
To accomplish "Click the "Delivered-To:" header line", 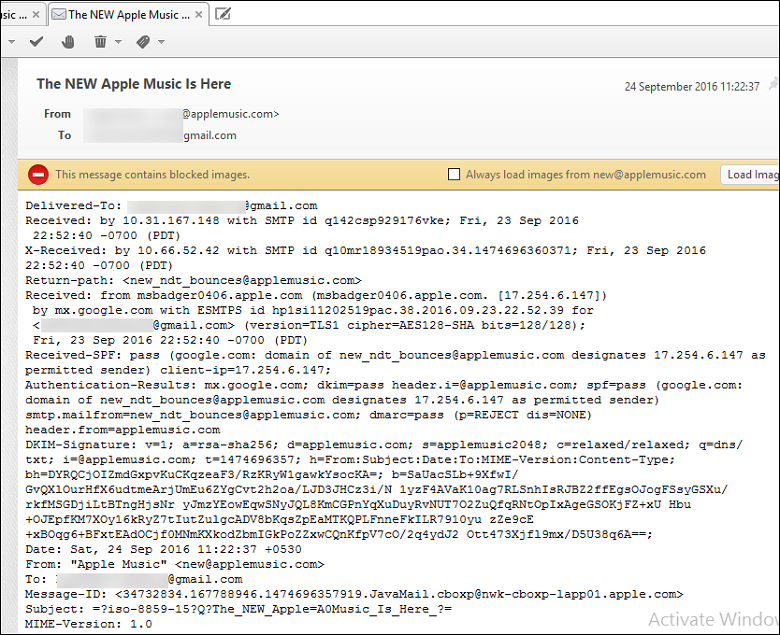I will click(171, 206).
